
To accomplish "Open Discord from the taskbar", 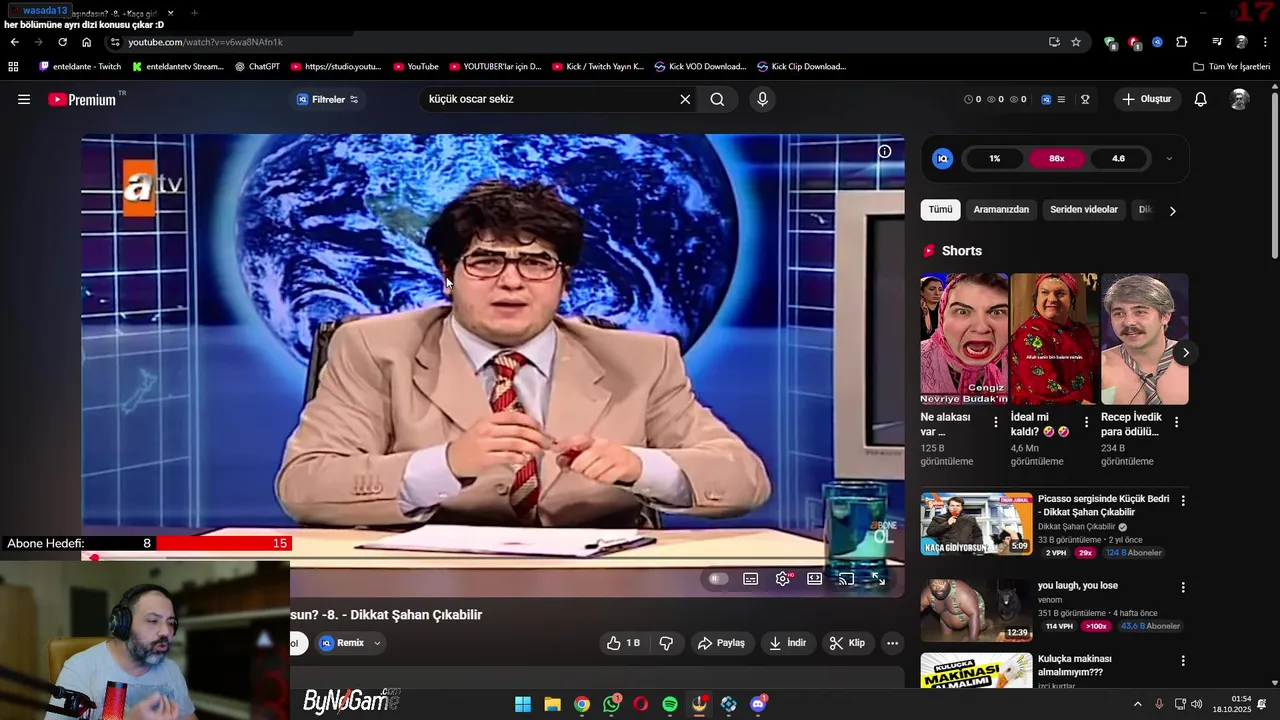I will (x=758, y=704).
